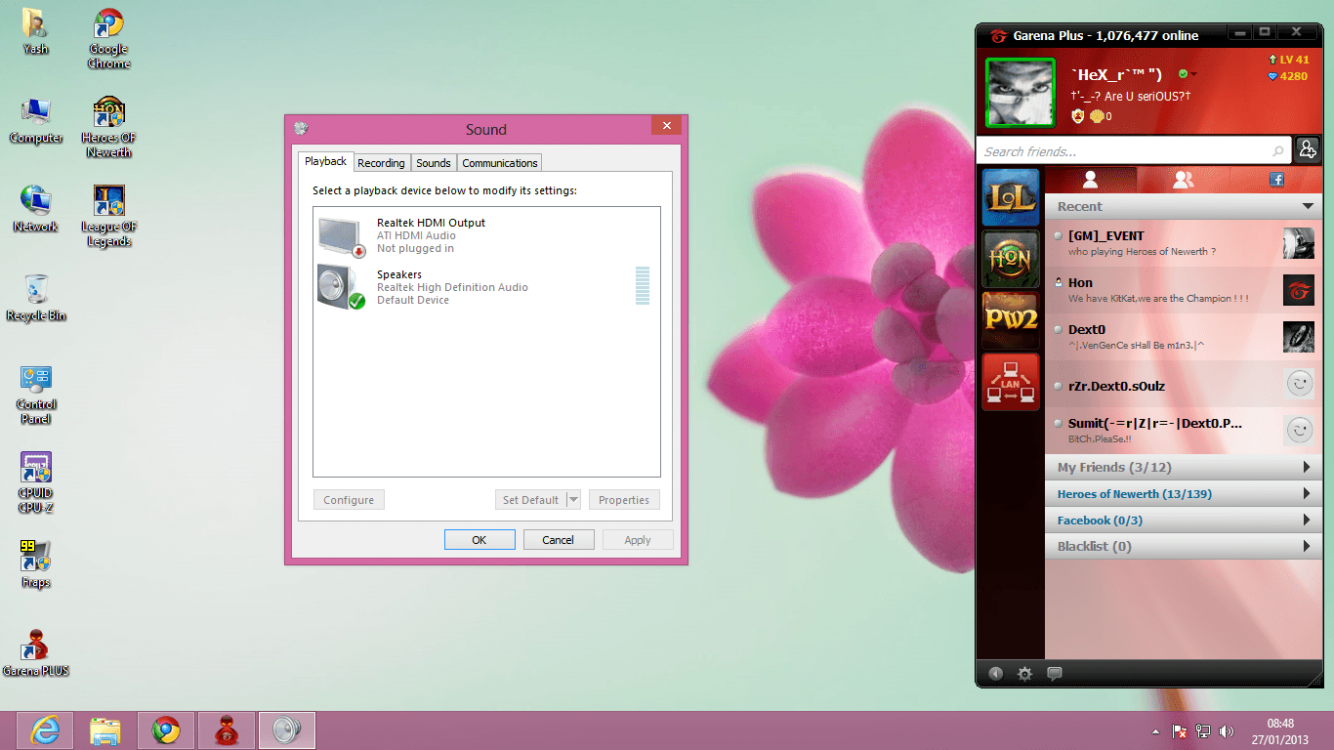The image size is (1334, 750).
Task: Click the search magnifier icon in Garena
Action: point(1278,152)
